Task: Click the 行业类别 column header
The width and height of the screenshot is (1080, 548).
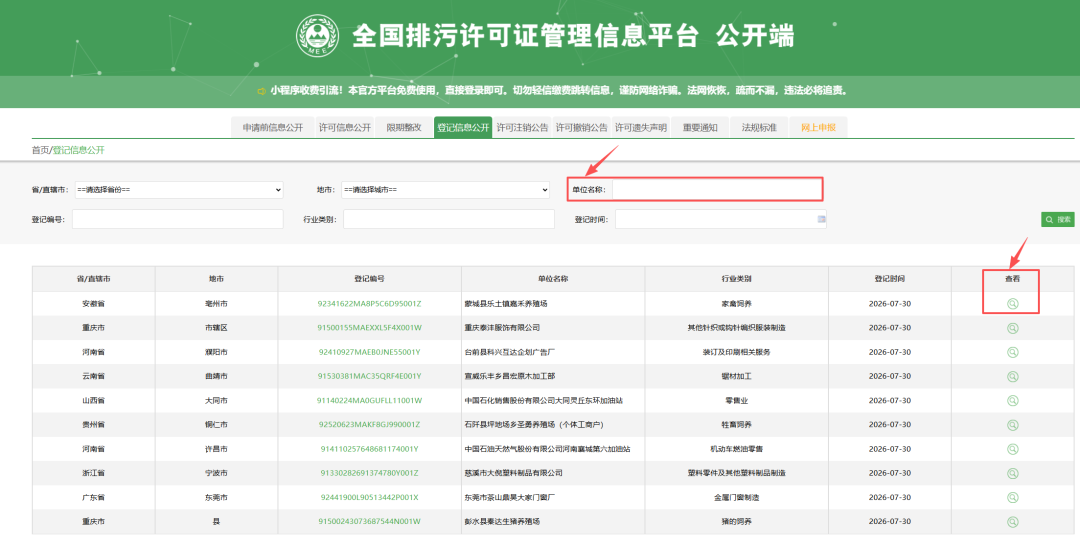Action: pyautogui.click(x=736, y=279)
